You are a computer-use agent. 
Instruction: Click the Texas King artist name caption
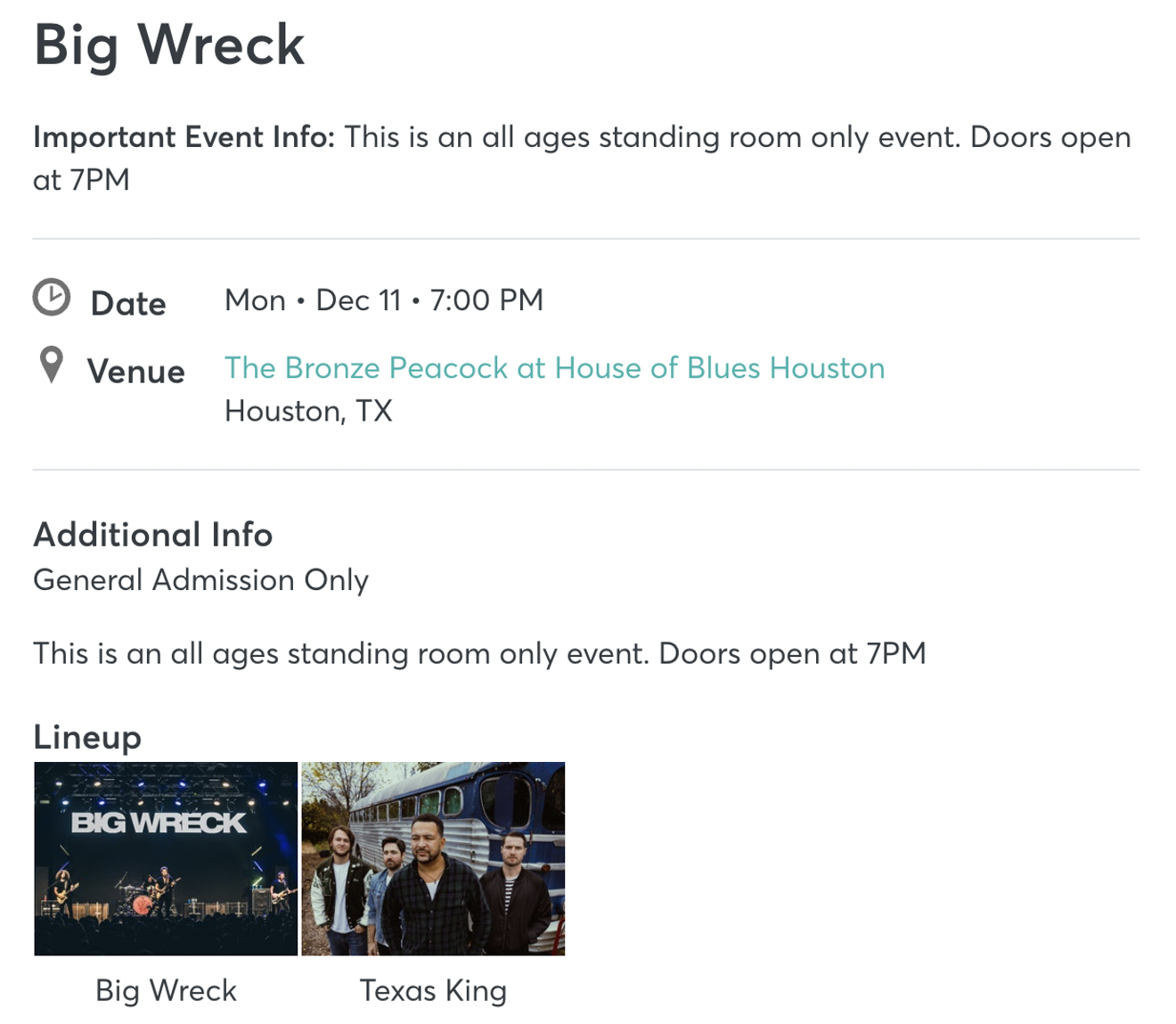[433, 990]
